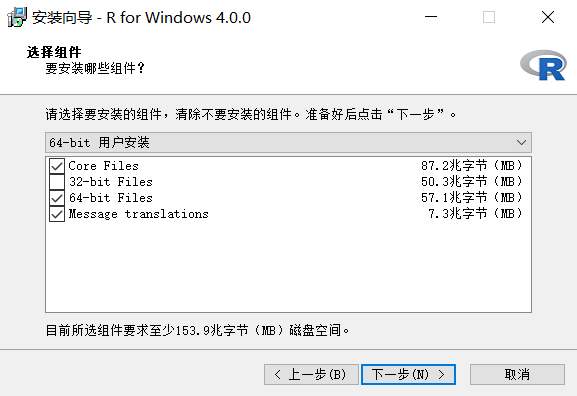Close the setup wizard window

[x=548, y=17]
